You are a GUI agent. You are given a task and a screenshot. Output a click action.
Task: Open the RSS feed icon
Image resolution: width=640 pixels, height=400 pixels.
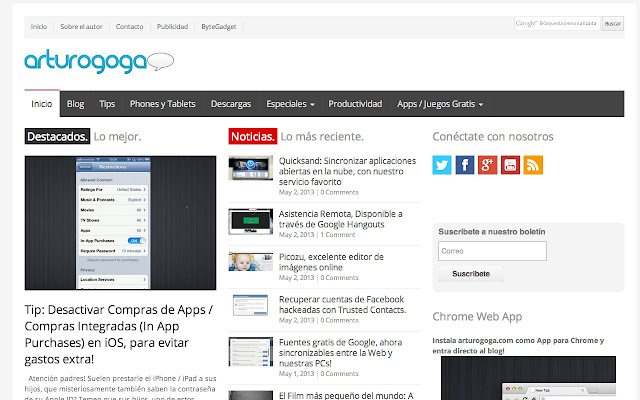pyautogui.click(x=533, y=165)
